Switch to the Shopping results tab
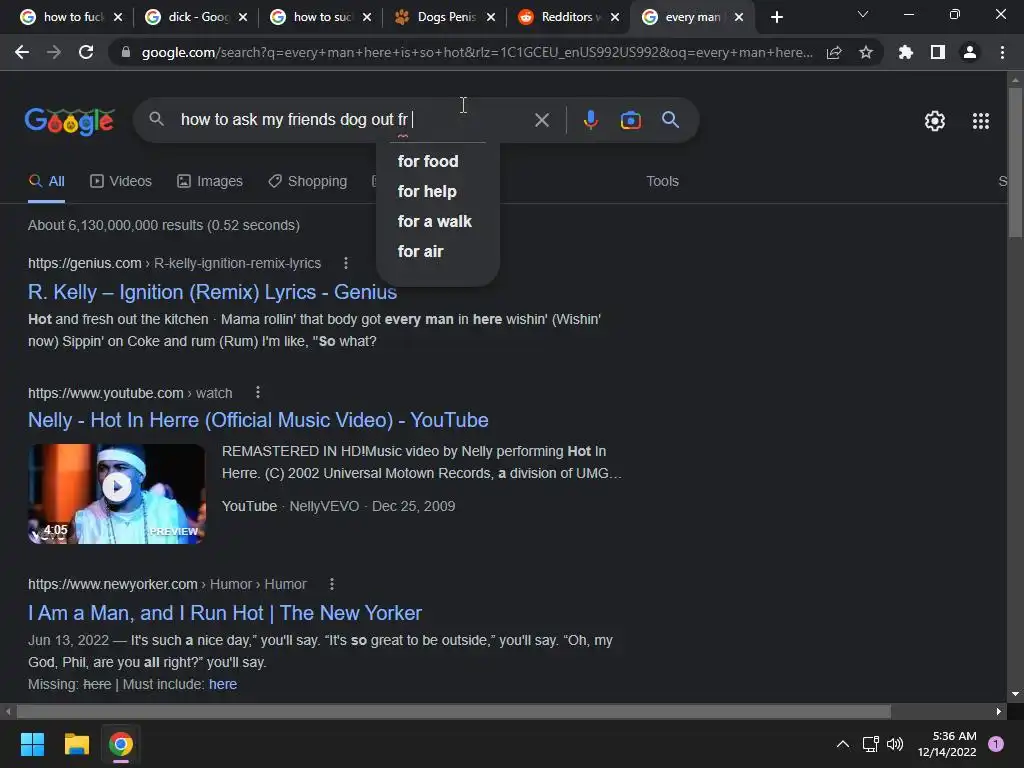The height and width of the screenshot is (768, 1024). coord(308,182)
